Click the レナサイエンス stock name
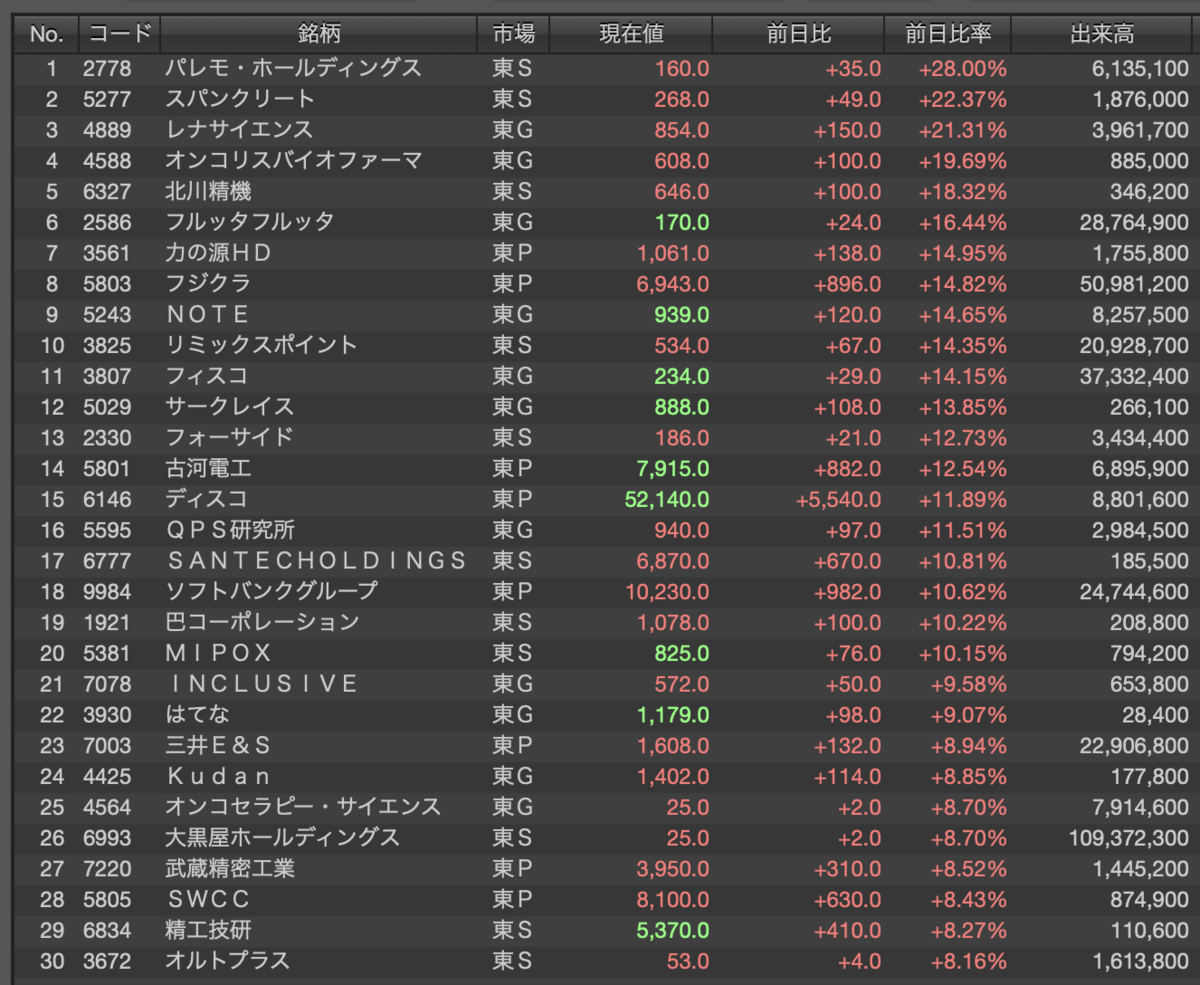 click(239, 130)
